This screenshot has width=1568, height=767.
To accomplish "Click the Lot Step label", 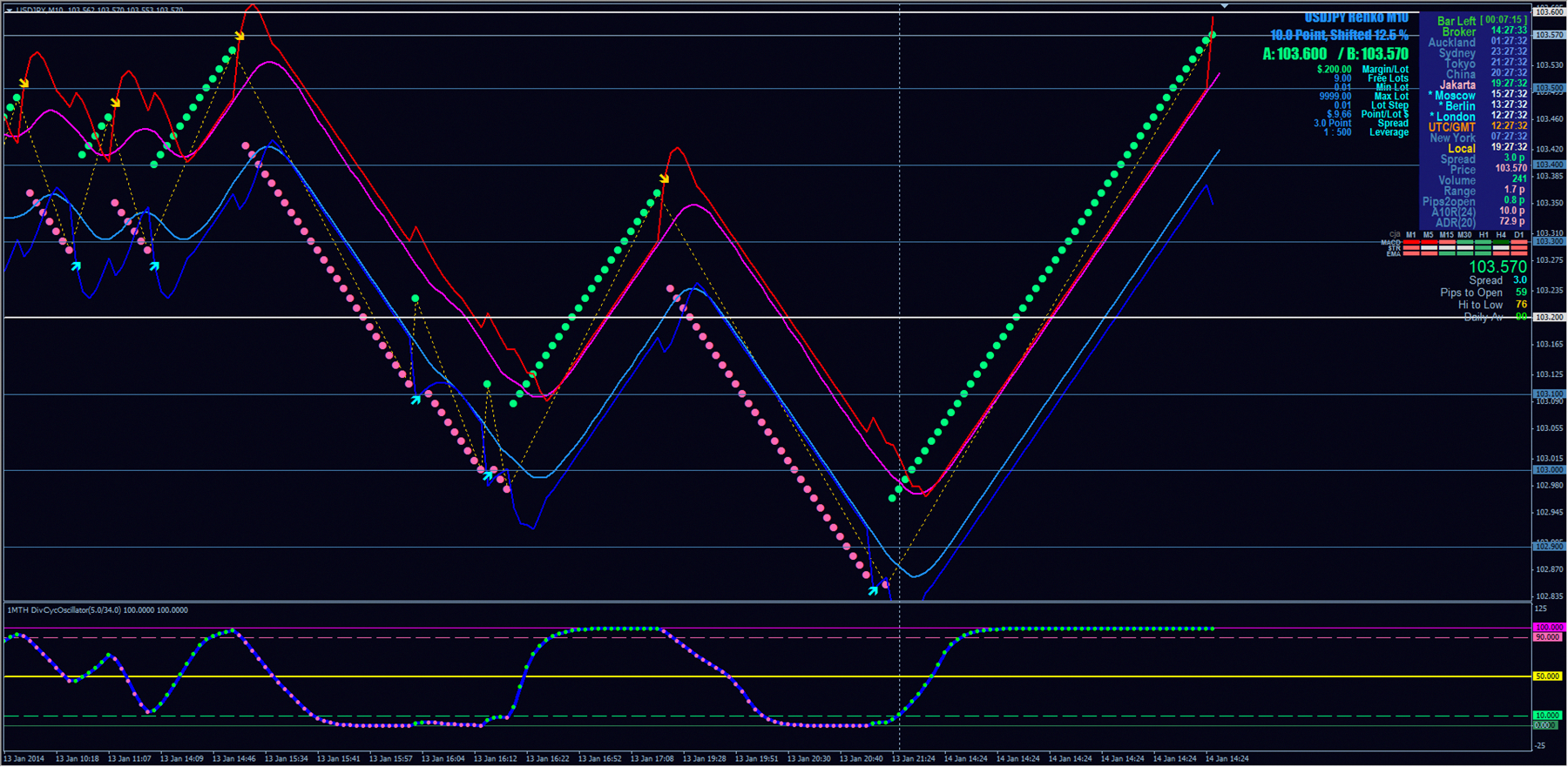I will [x=1389, y=105].
